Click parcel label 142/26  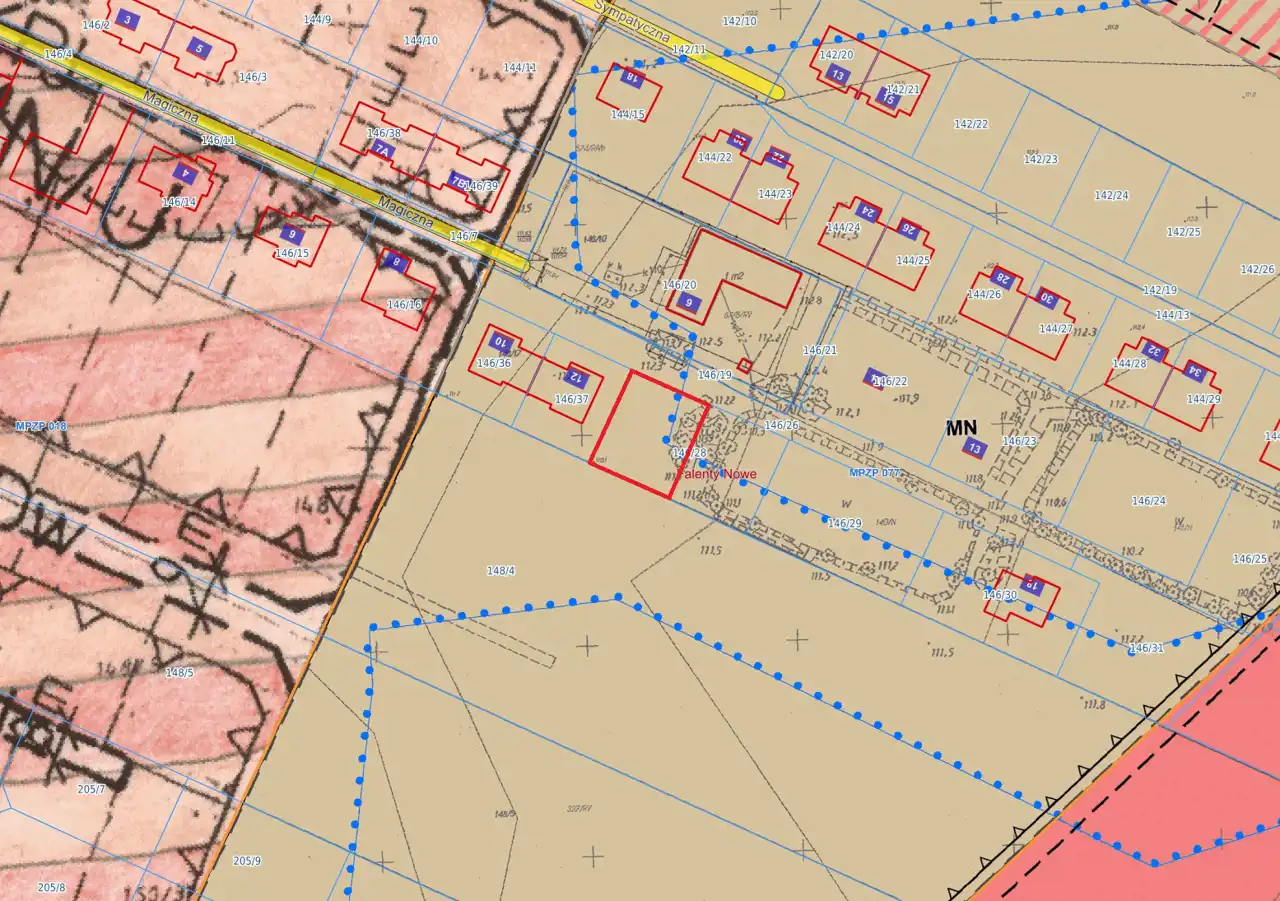tap(1258, 269)
